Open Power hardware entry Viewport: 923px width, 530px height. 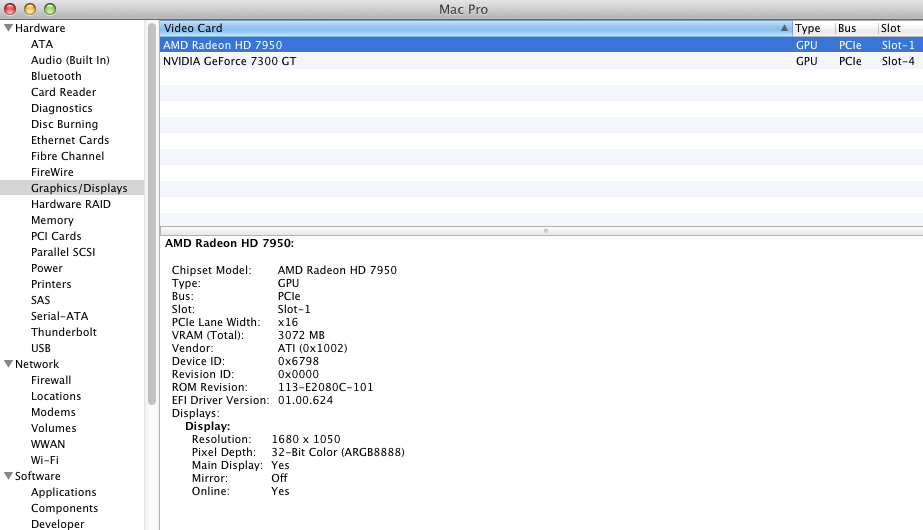pyautogui.click(x=47, y=268)
